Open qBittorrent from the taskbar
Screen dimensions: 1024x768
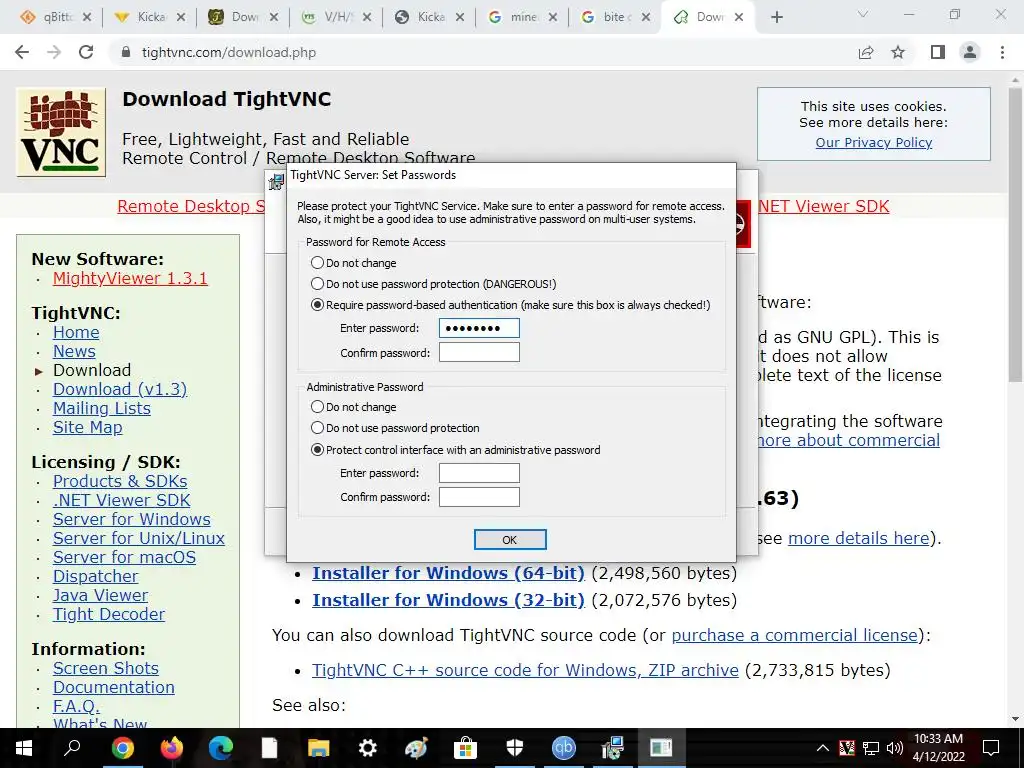564,748
